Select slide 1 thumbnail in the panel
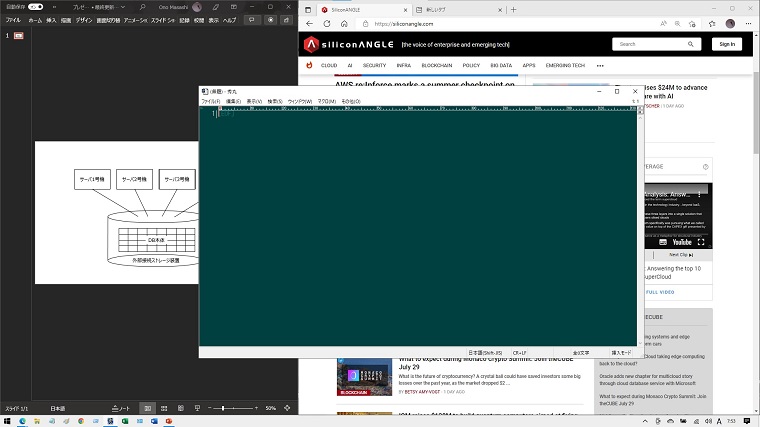The width and height of the screenshot is (760, 427). pyautogui.click(x=18, y=35)
